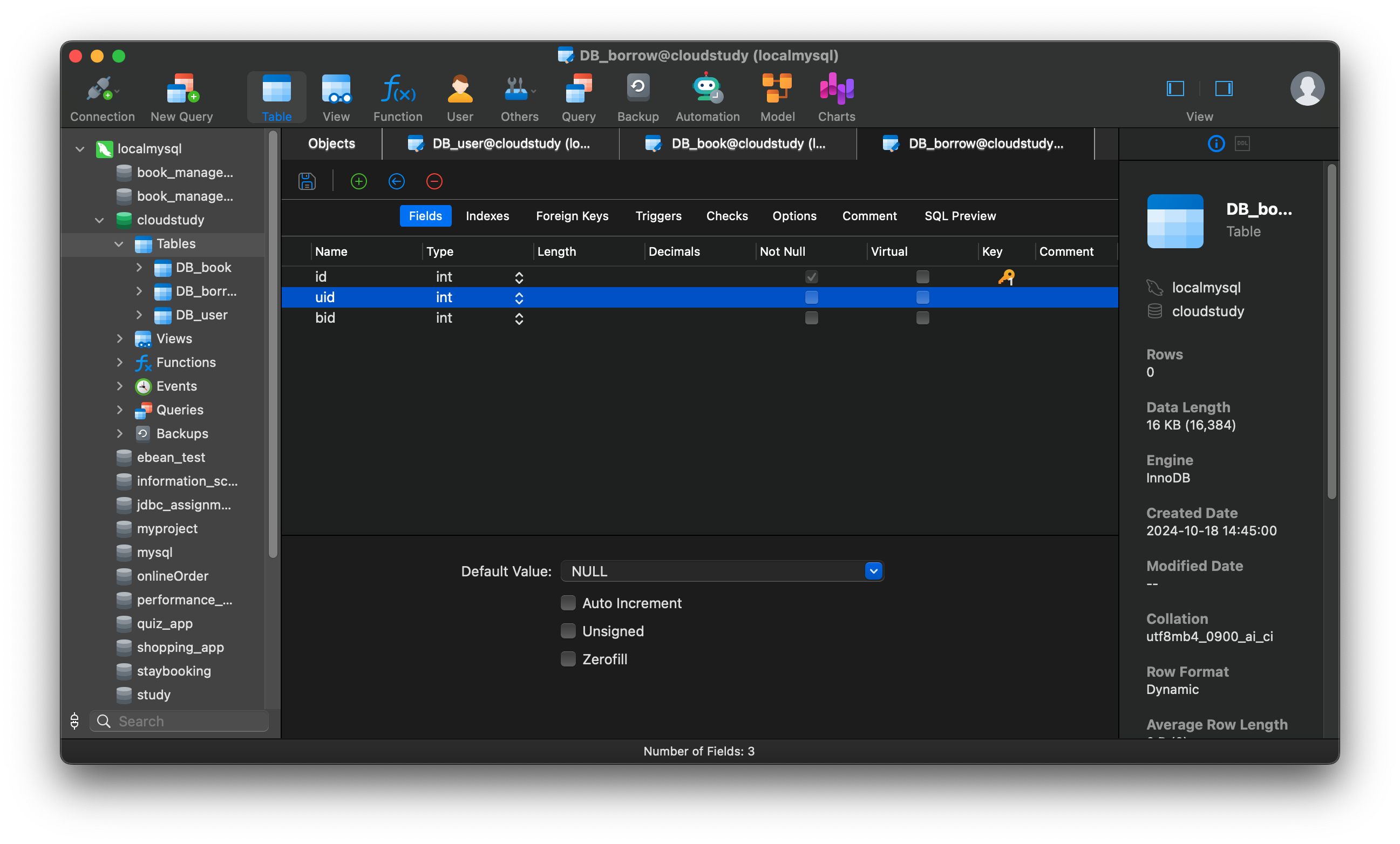This screenshot has height=844, width=1400.
Task: Click the sidebar Search field
Action: point(187,722)
